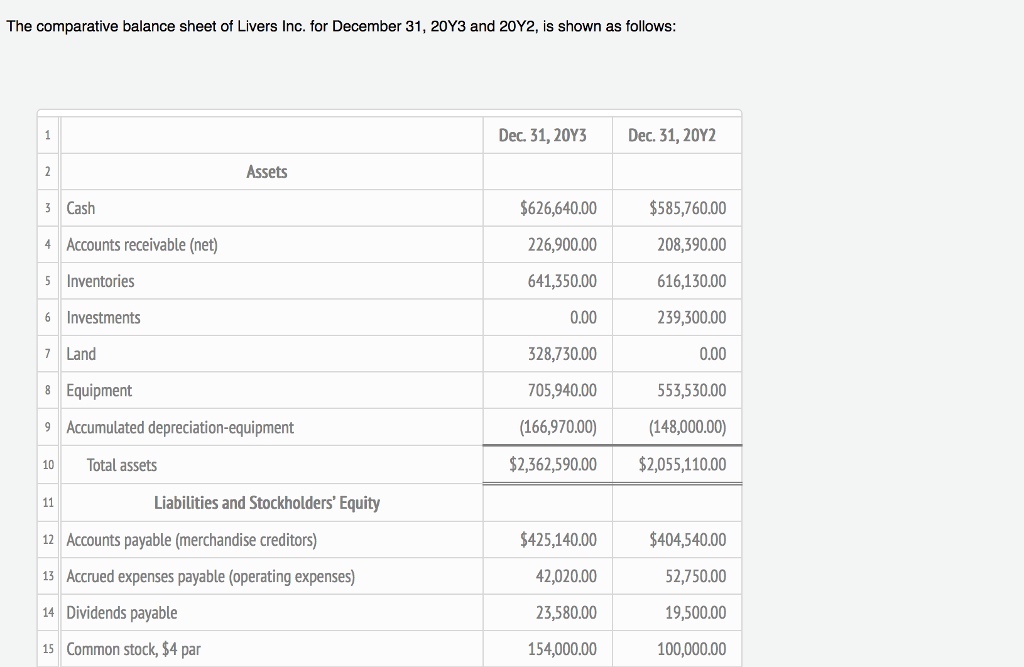Screen dimensions: 1024x667
Task: Select inventories value 641,350.00
Action: click(x=562, y=282)
